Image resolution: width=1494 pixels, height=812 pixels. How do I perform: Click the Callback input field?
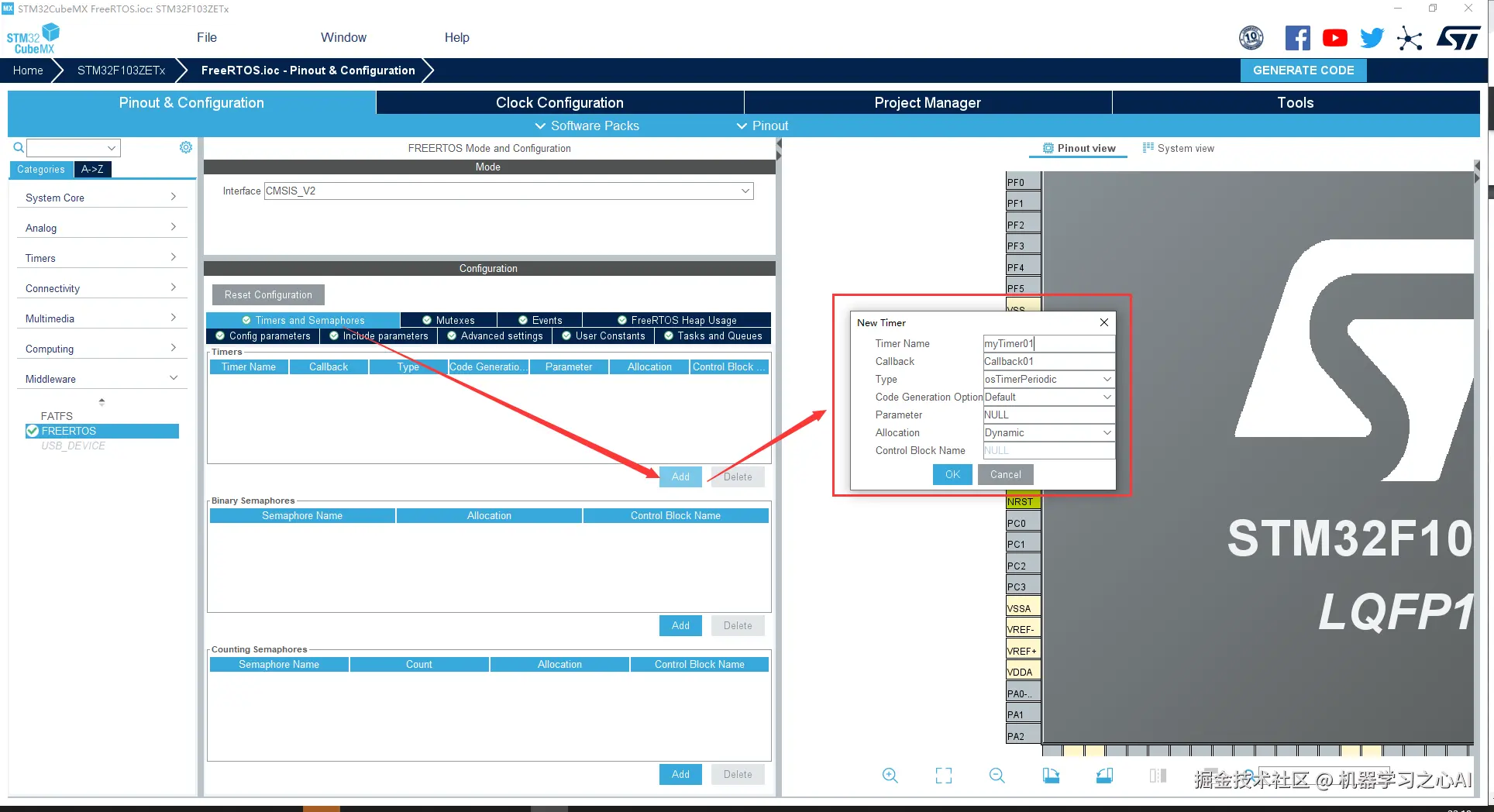(x=1048, y=361)
